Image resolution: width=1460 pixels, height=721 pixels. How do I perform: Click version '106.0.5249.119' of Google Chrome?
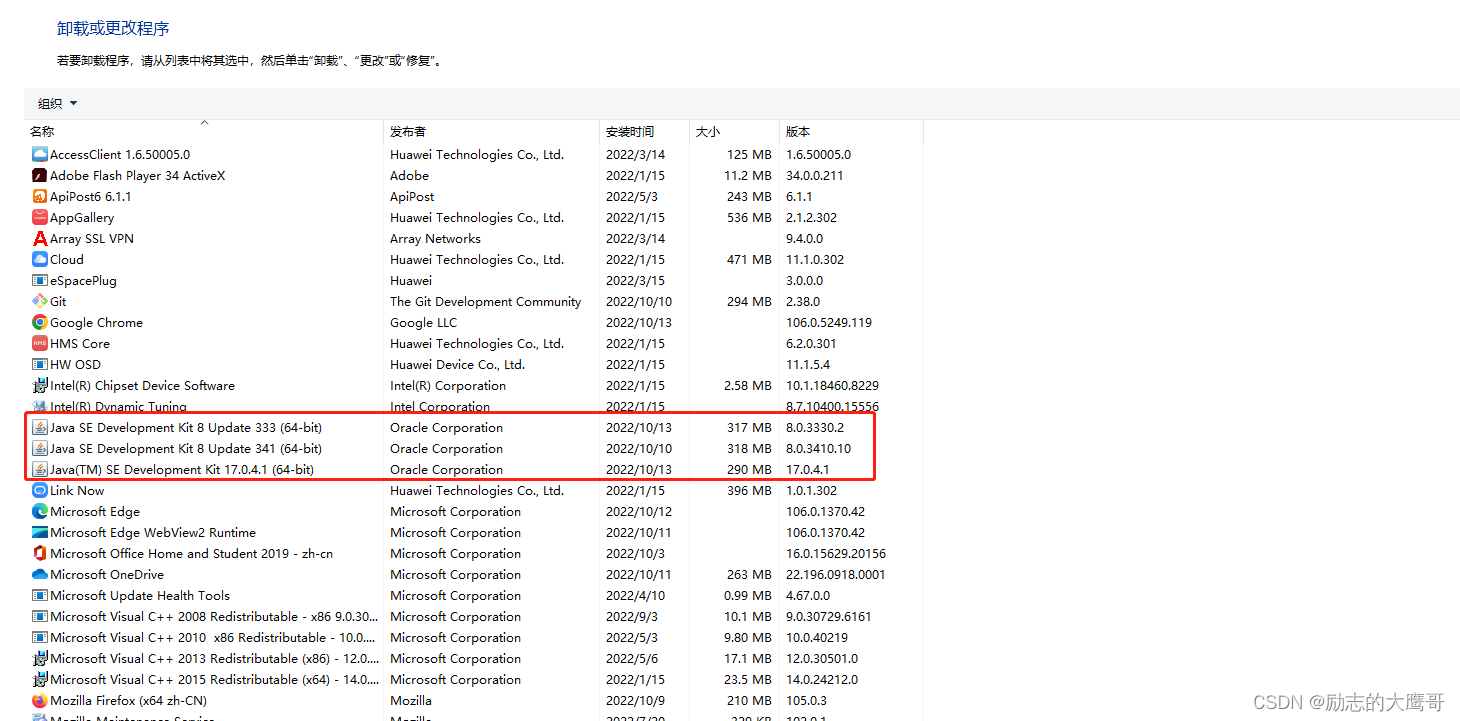[829, 322]
